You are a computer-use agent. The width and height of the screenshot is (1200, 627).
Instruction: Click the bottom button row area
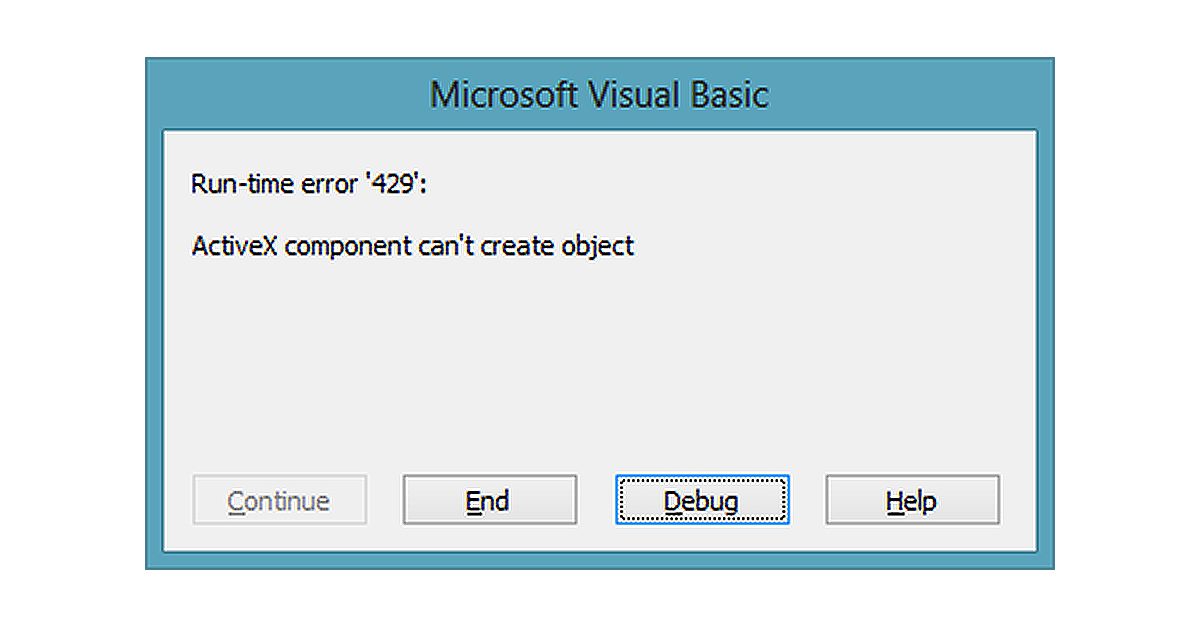click(600, 500)
